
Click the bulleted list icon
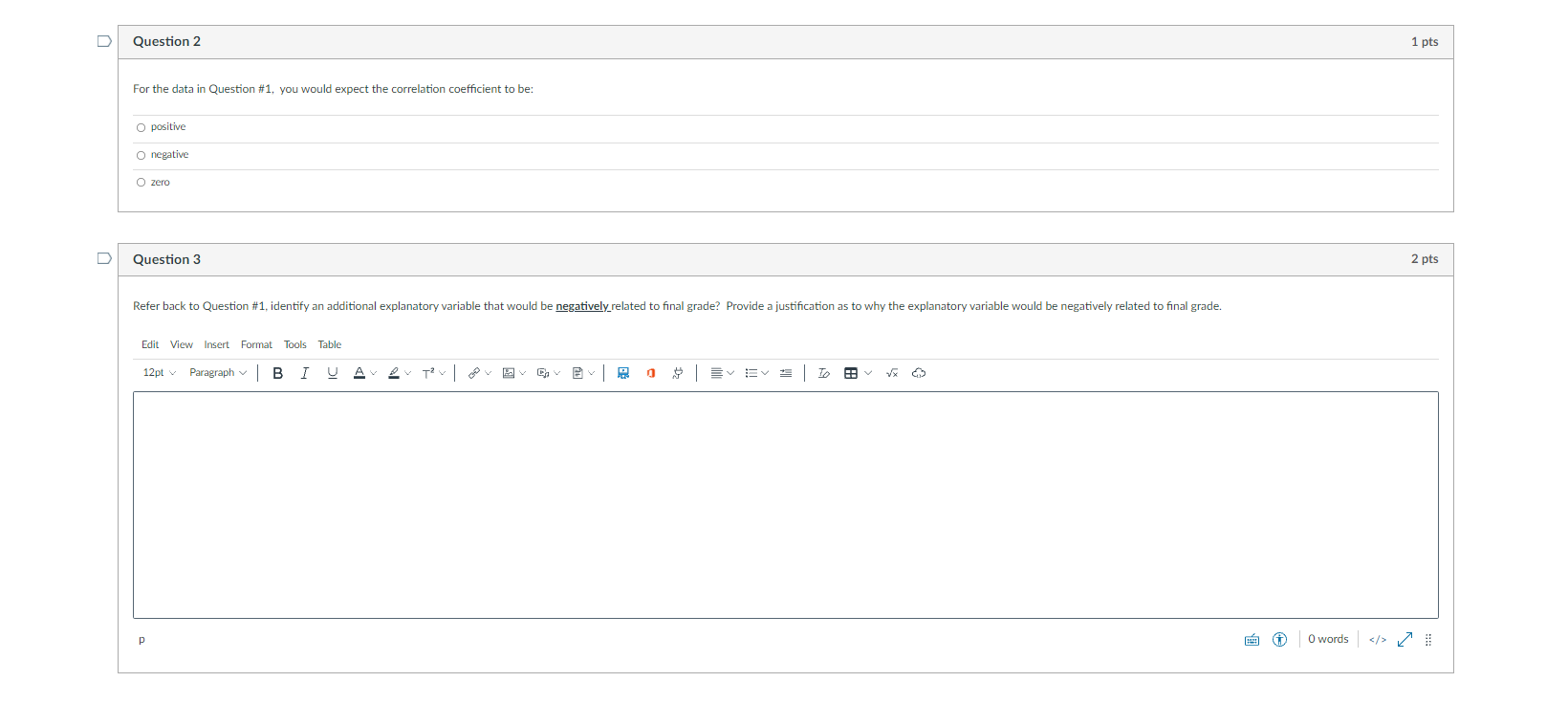tap(751, 373)
